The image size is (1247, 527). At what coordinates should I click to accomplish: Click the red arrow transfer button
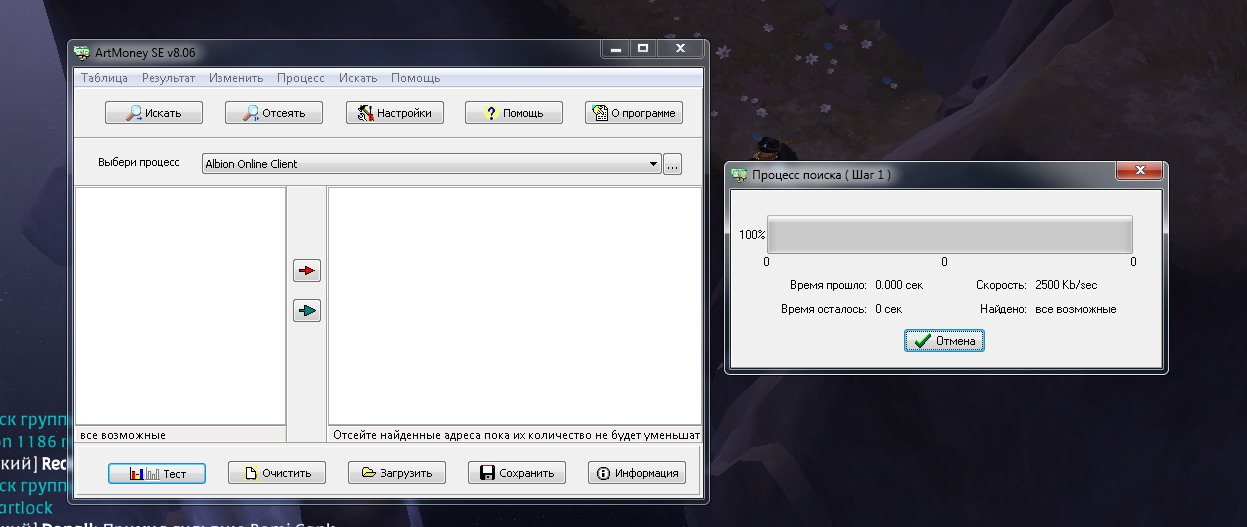(x=307, y=271)
